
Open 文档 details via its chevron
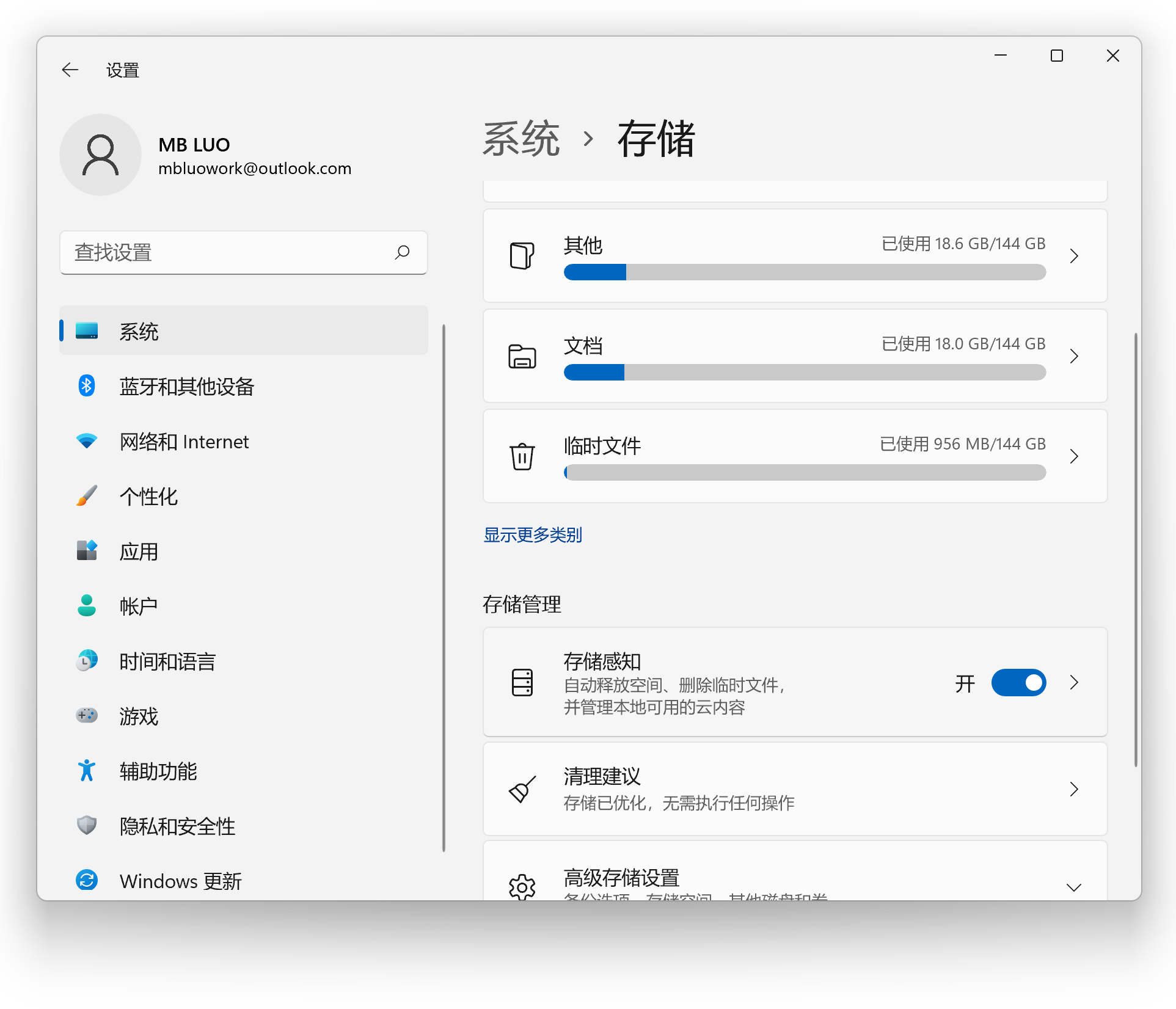tap(1074, 356)
